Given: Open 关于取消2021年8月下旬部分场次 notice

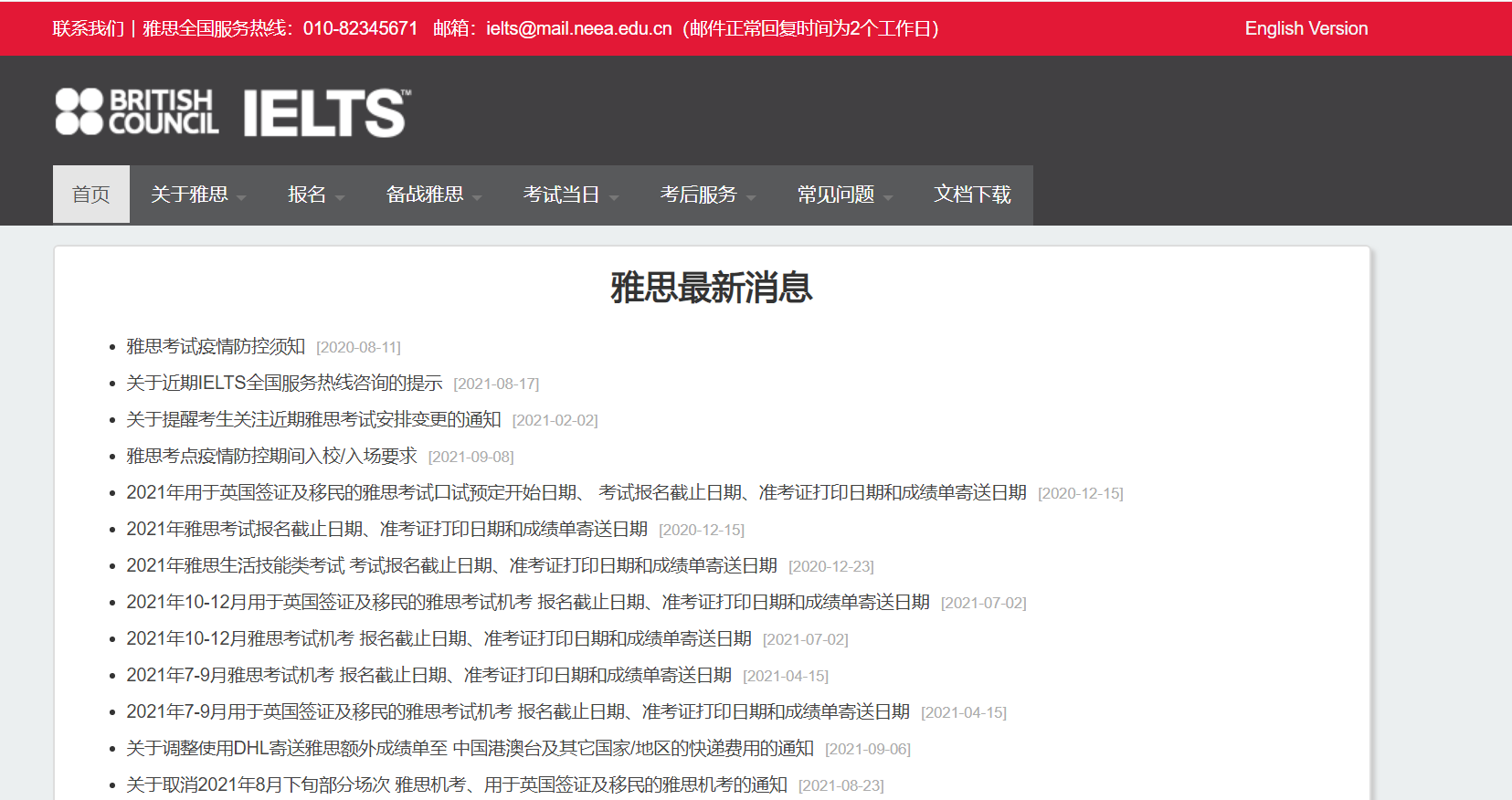Looking at the screenshot, I should click(x=457, y=784).
